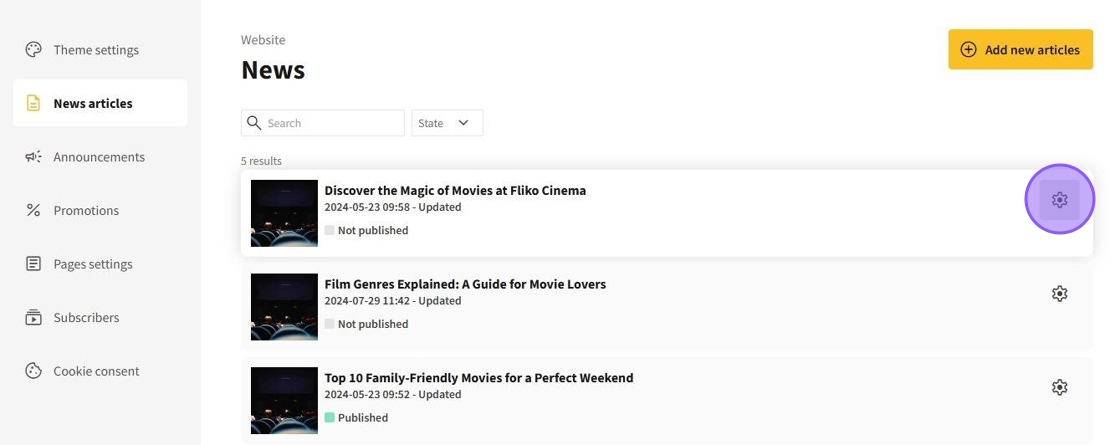This screenshot has width=1120, height=445.
Task: Open settings gear for Discover the Magic article
Action: tap(1059, 200)
